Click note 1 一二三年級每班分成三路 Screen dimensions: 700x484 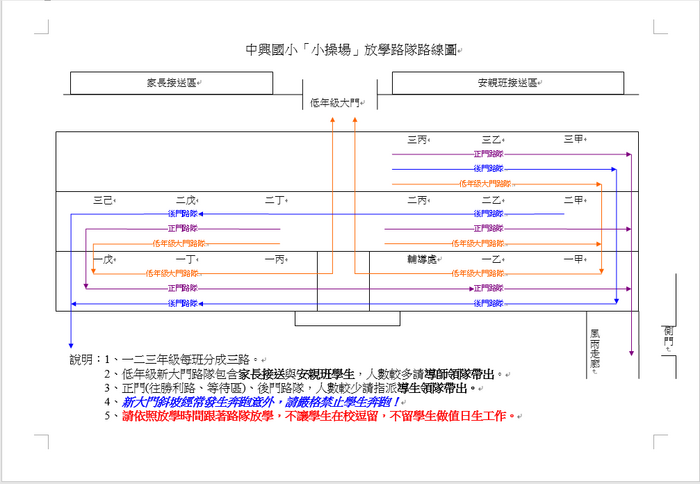point(182,359)
